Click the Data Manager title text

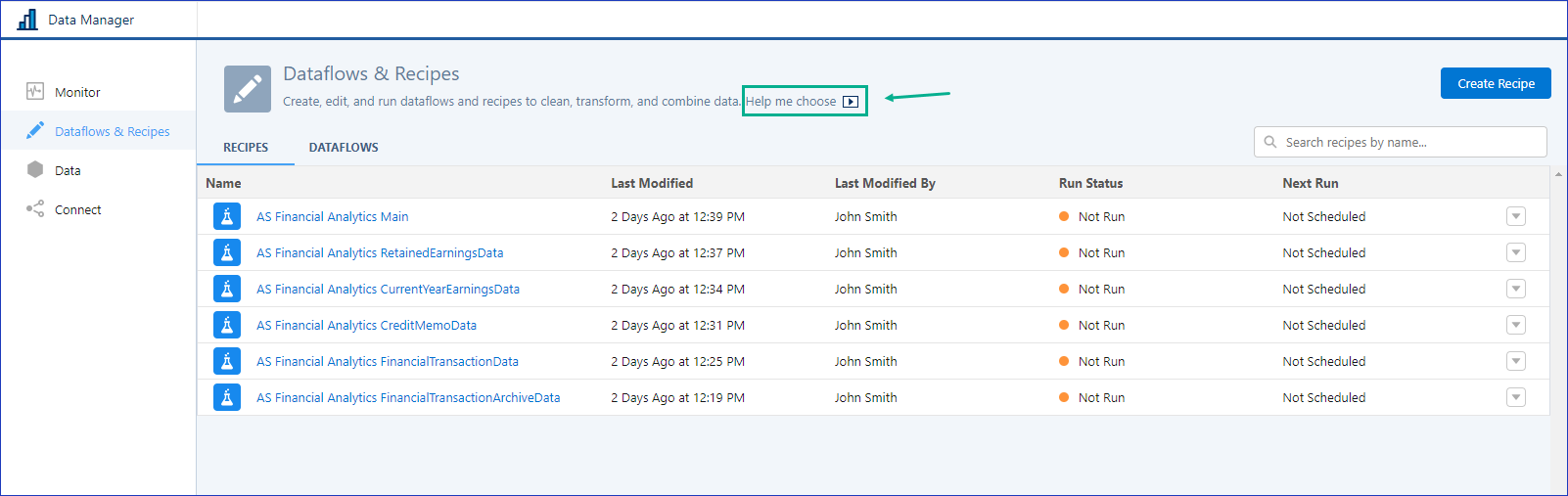click(x=91, y=20)
